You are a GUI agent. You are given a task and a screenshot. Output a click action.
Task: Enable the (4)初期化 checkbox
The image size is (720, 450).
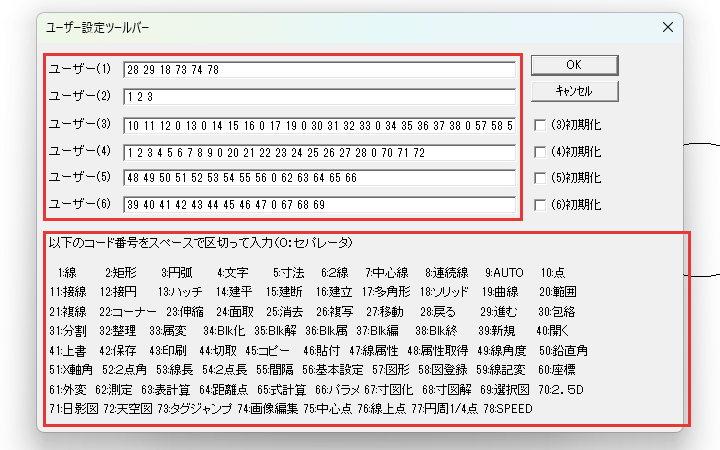tap(540, 152)
